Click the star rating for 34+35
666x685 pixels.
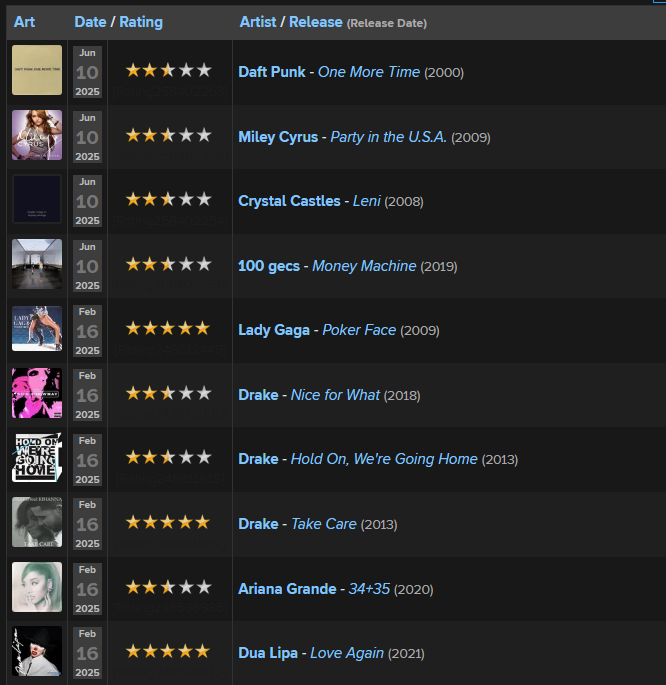tap(168, 587)
